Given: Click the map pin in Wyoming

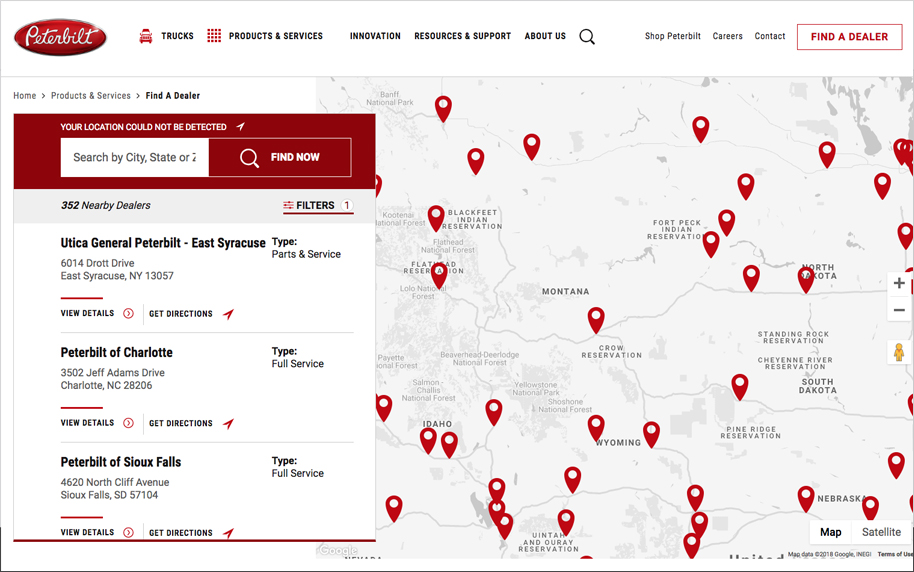Looking at the screenshot, I should tap(596, 427).
